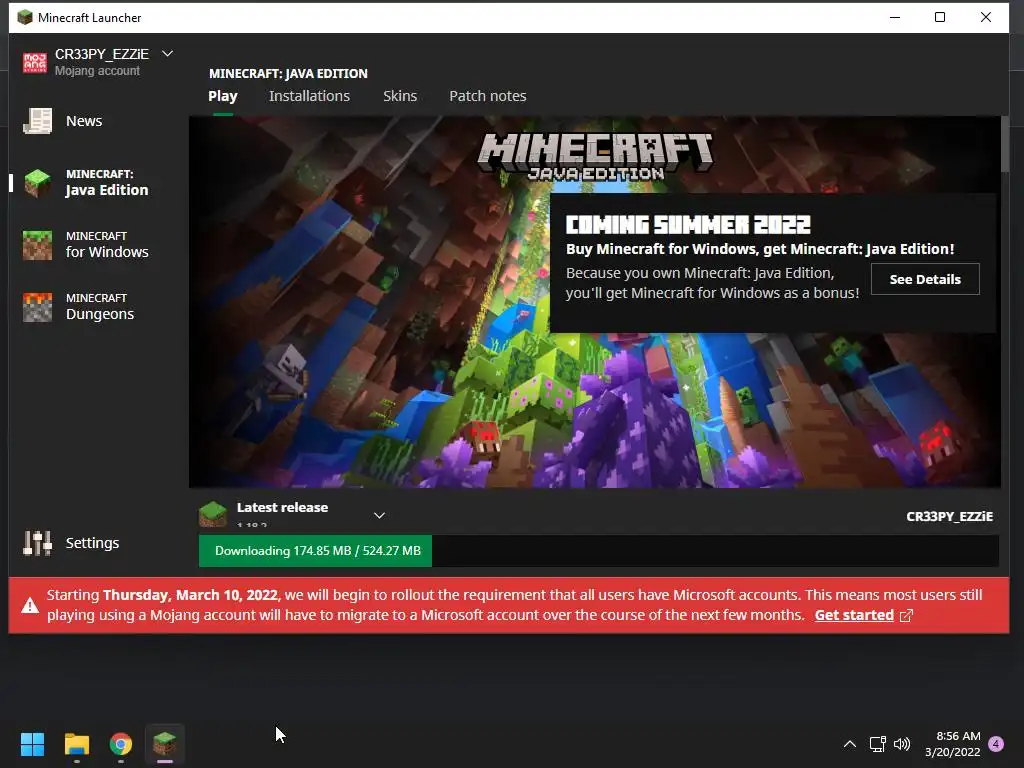1024x768 pixels.
Task: Select Minecraft for Windows label
Action: (107, 245)
